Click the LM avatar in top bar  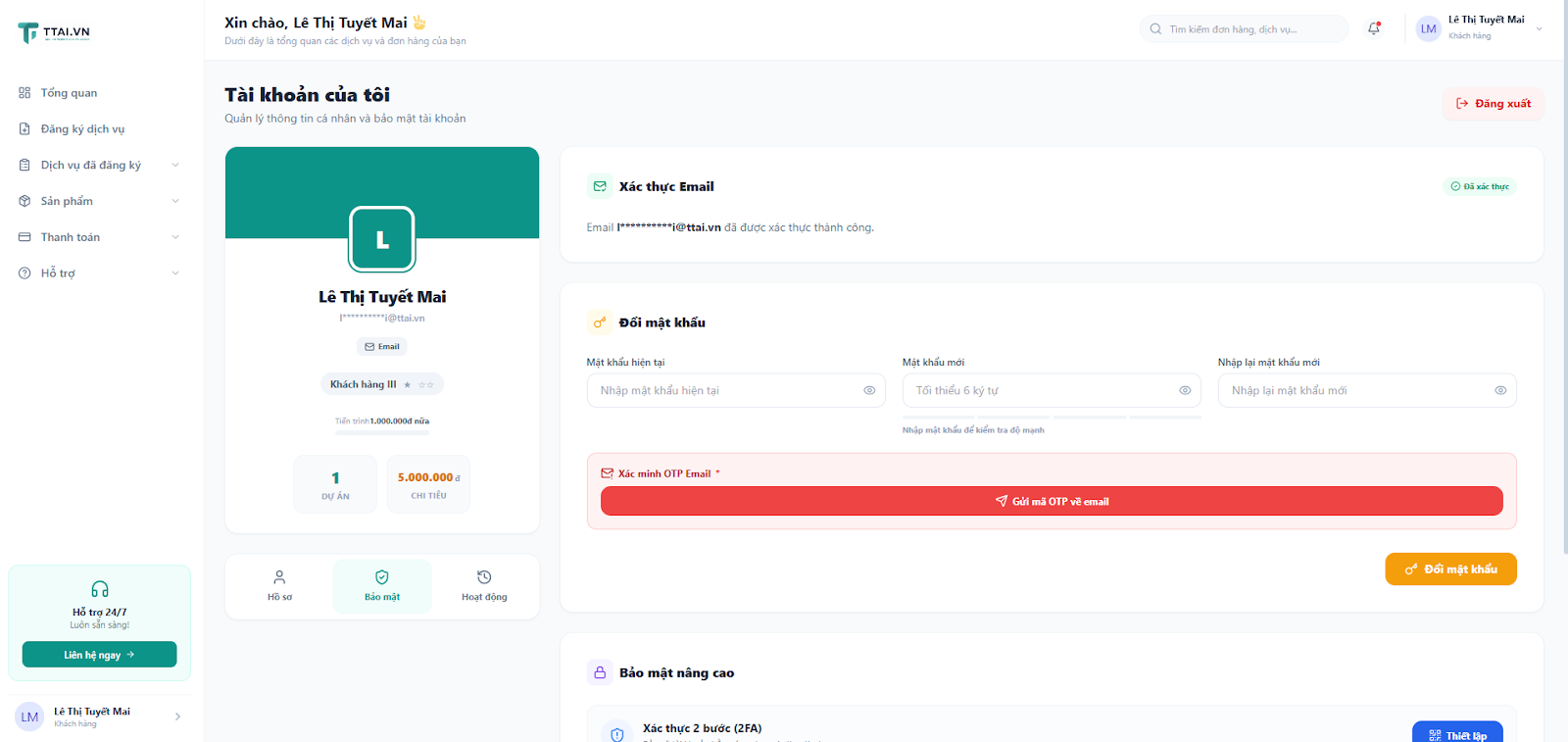point(1429,29)
